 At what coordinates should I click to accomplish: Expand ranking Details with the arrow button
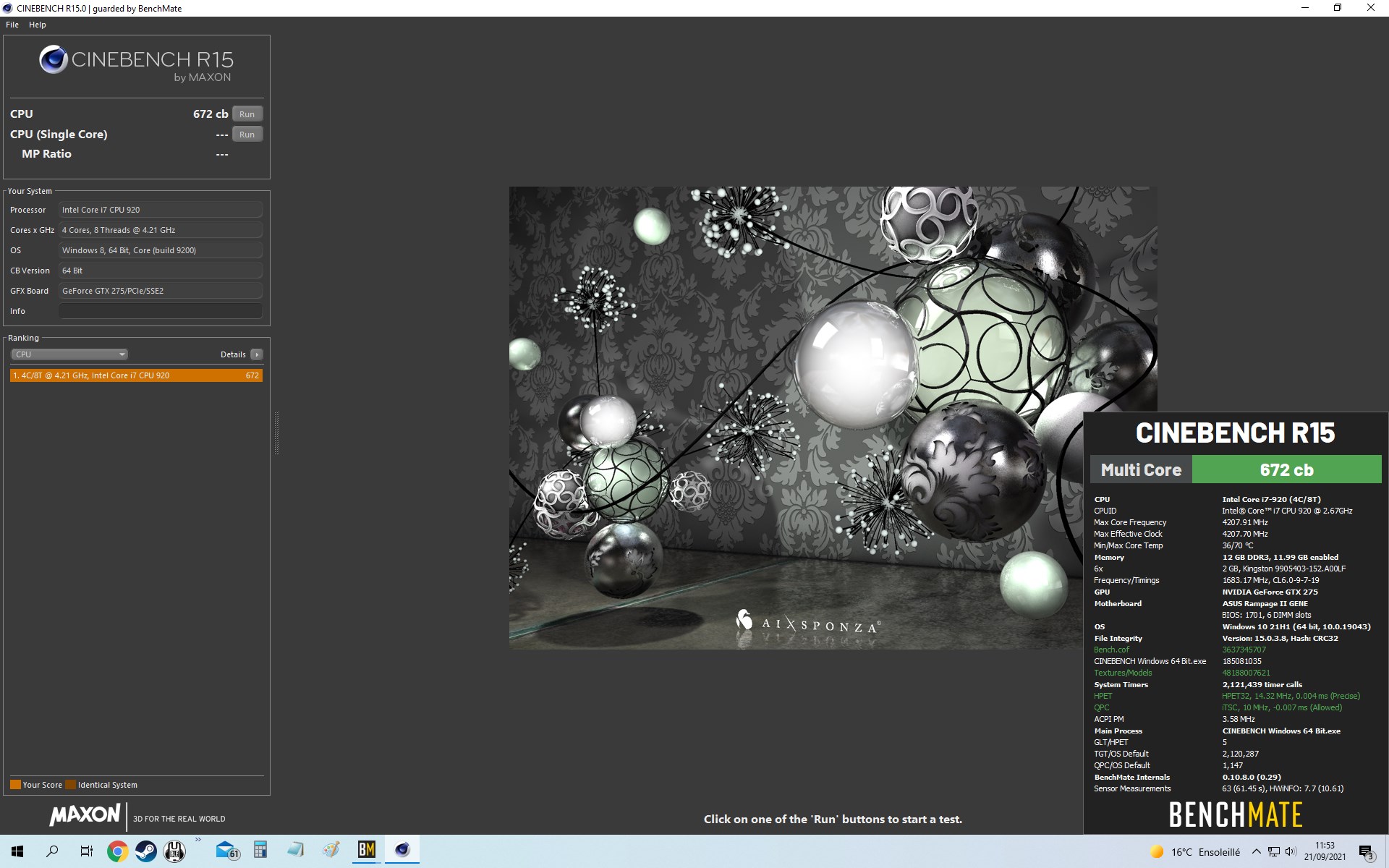(x=257, y=354)
